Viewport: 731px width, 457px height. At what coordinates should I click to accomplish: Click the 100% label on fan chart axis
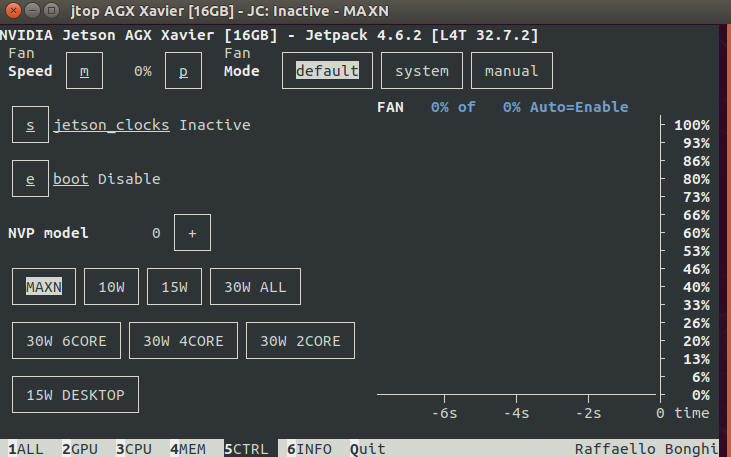pyautogui.click(x=692, y=125)
